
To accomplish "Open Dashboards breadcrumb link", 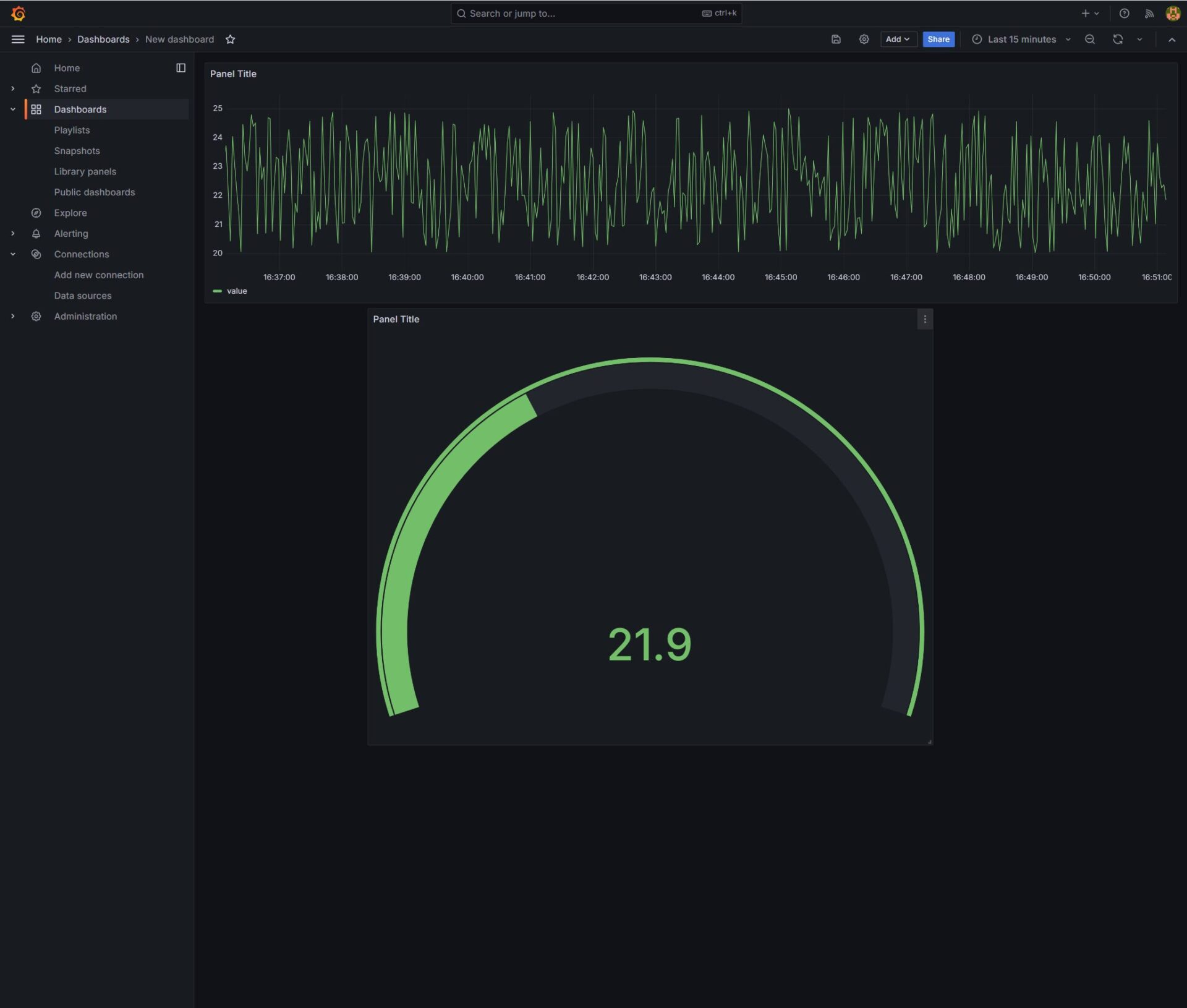I will [x=103, y=39].
